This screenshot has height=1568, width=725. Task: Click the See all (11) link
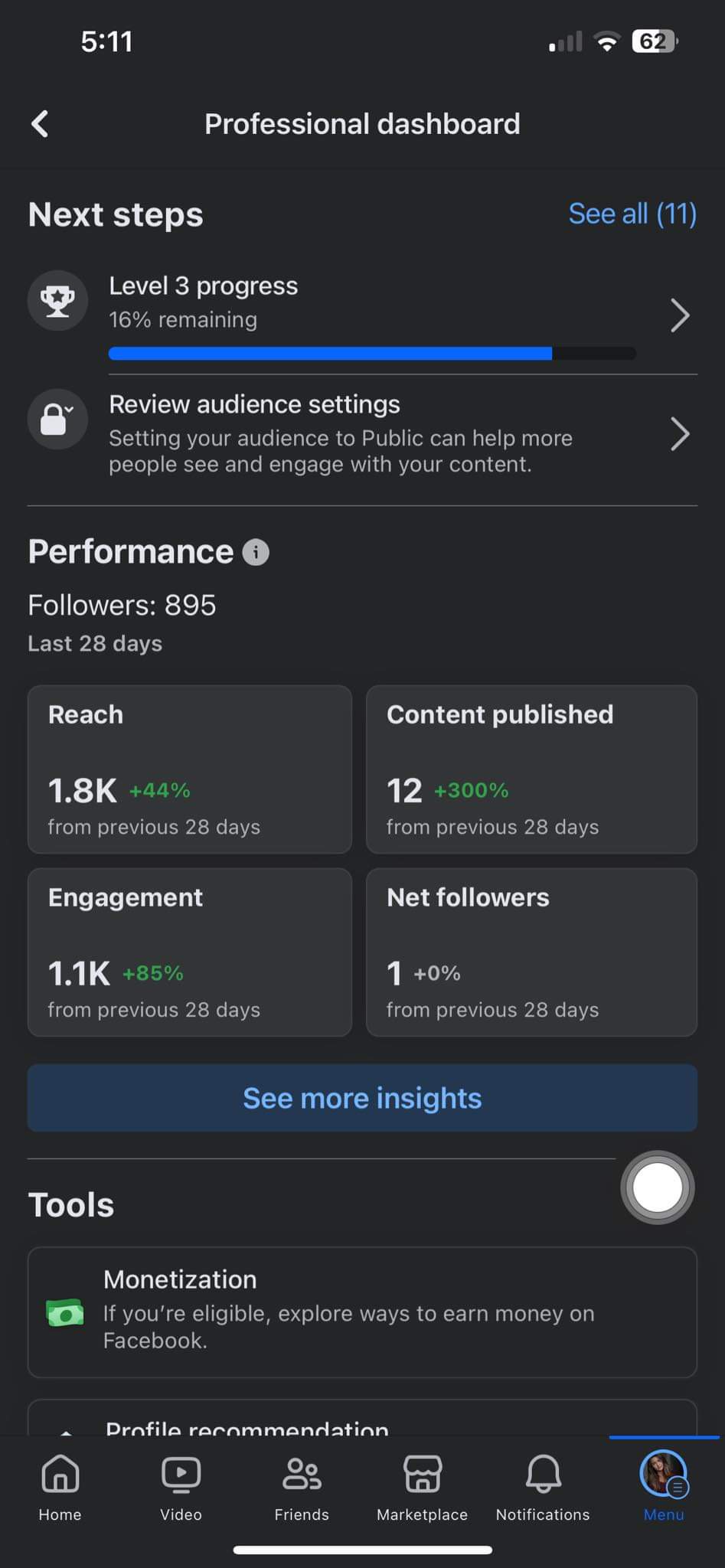point(632,214)
